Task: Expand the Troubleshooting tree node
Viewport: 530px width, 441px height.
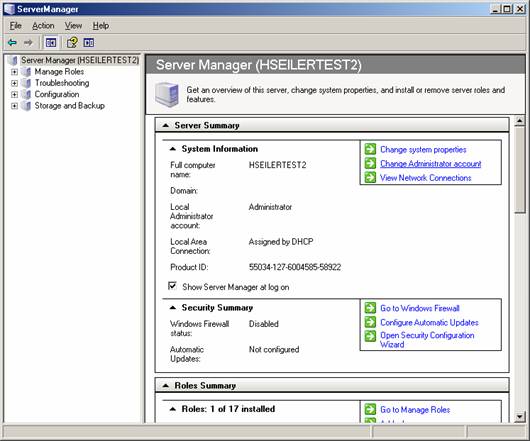Action: (14, 83)
